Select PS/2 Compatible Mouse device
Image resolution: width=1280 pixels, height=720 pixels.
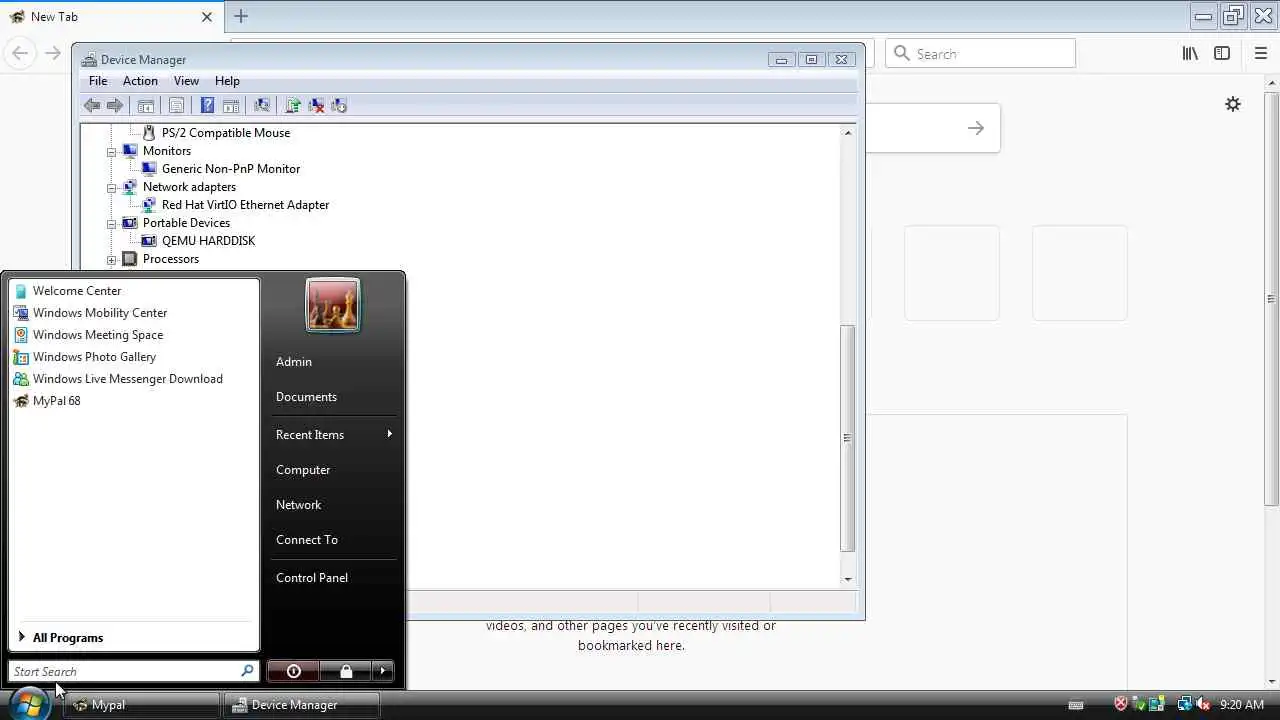(x=226, y=133)
